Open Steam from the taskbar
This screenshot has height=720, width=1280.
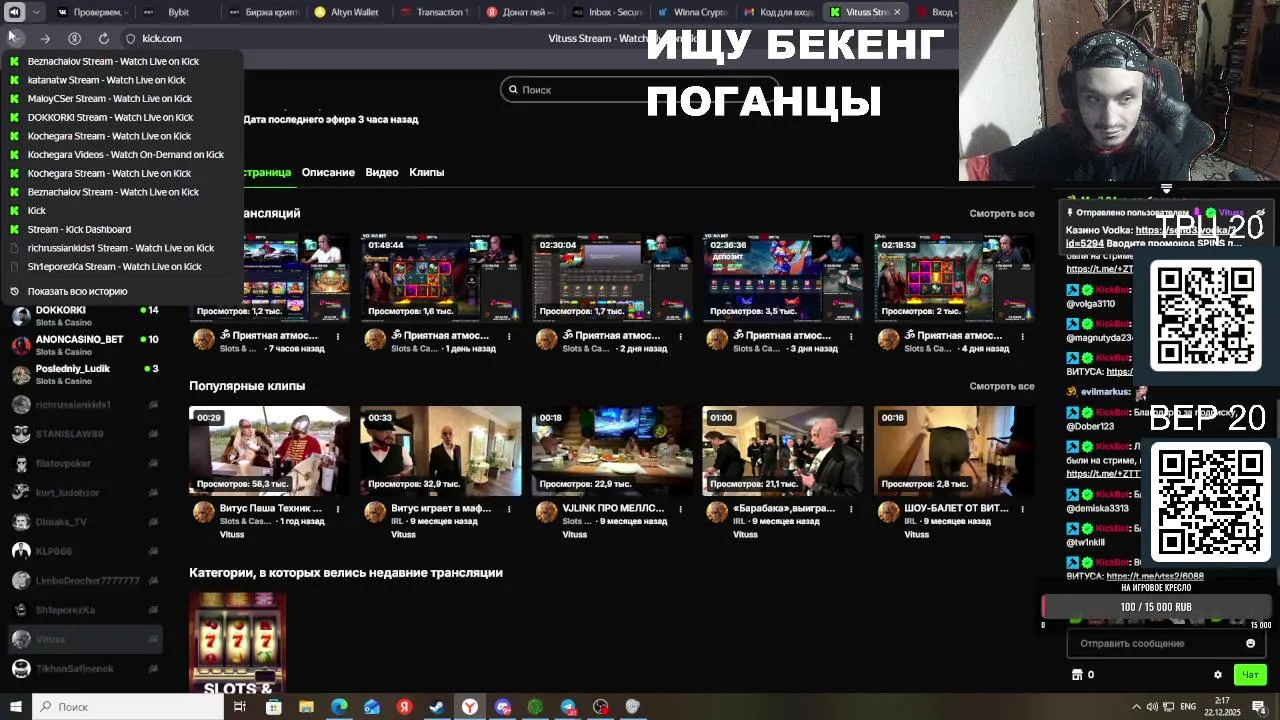tap(437, 707)
